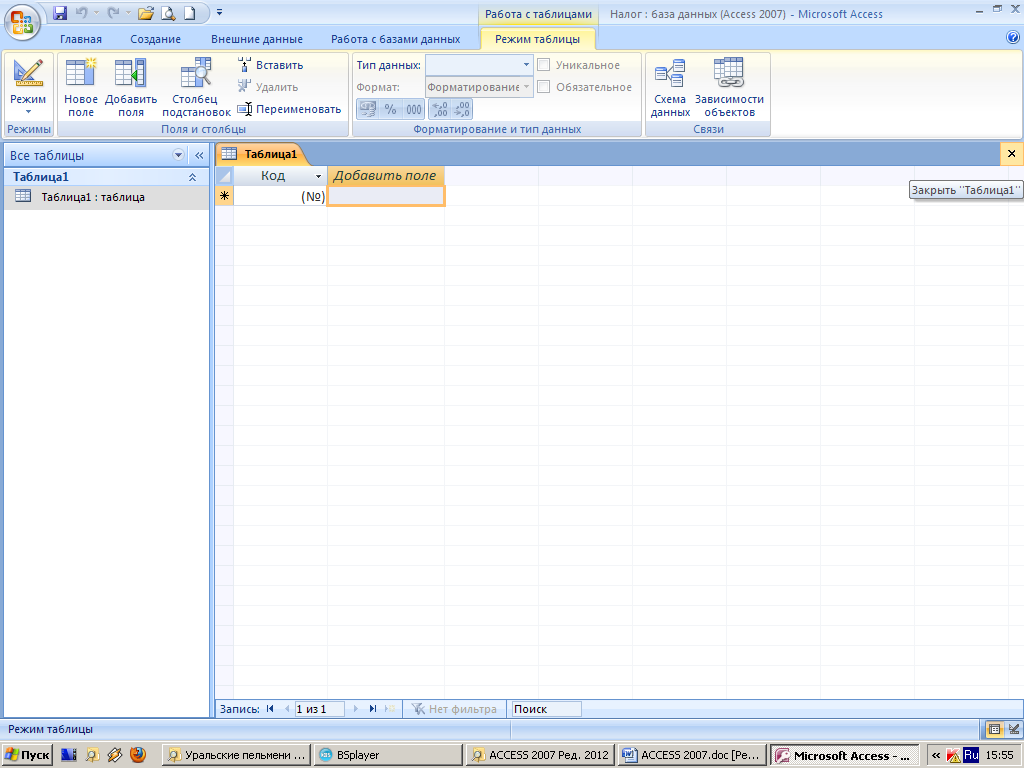Click the select-all corner cell
This screenshot has height=768, width=1024.
tap(224, 176)
